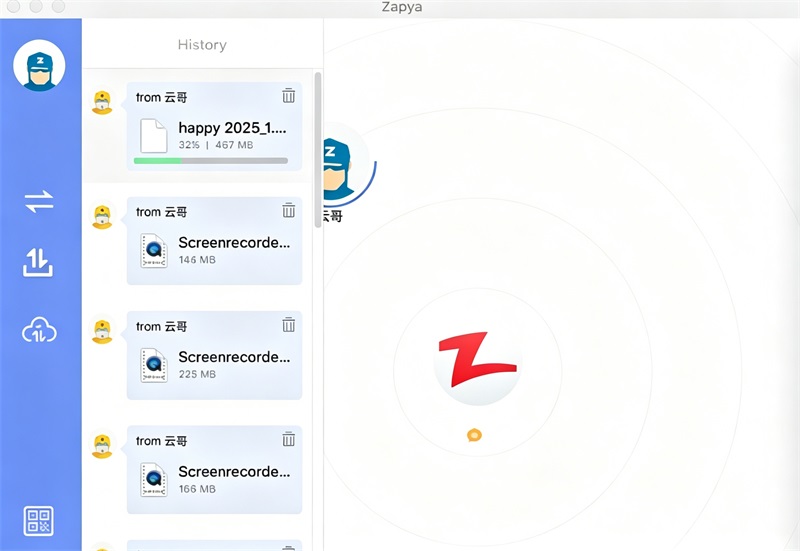The width and height of the screenshot is (800, 551).
Task: Open the transfer arrows icon in sidebar
Action: pos(39,202)
